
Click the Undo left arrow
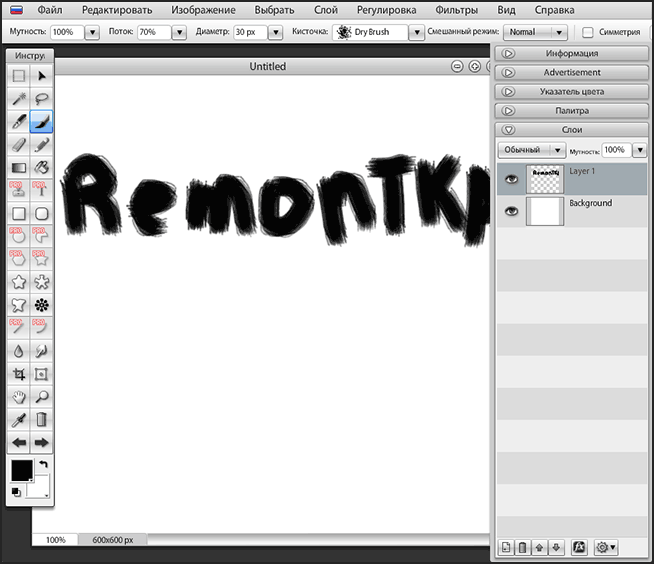coord(18,443)
